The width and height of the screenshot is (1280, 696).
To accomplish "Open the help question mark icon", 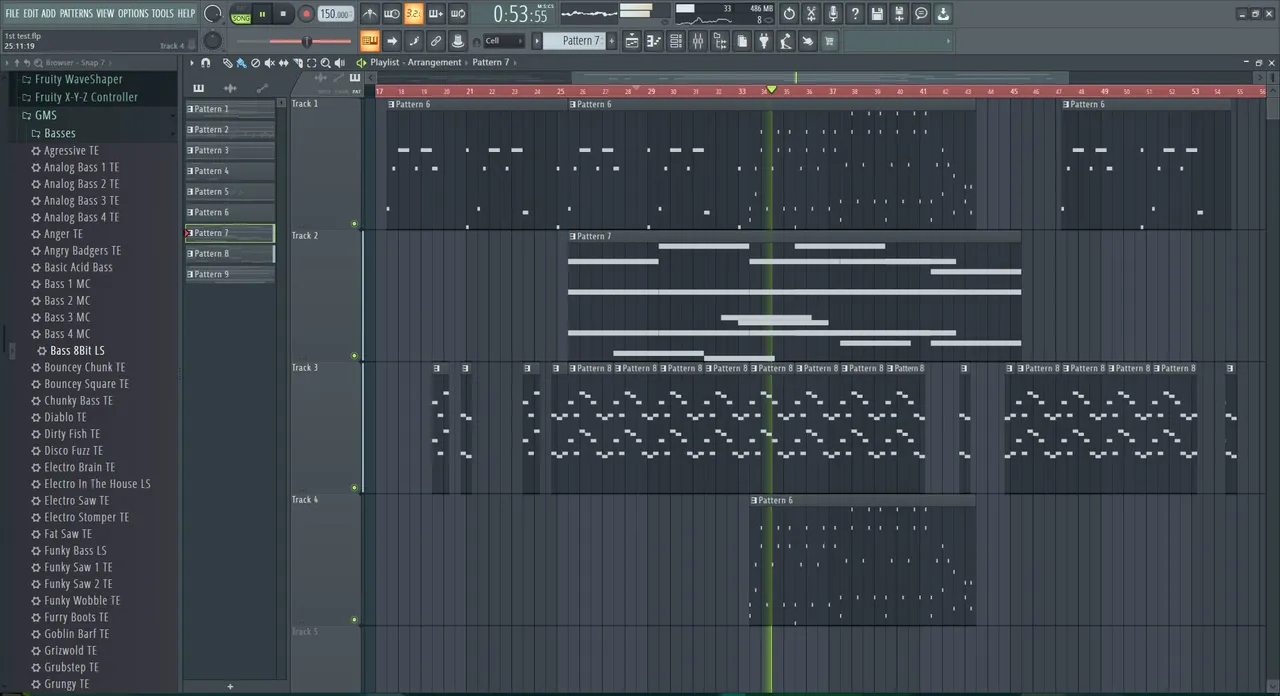I will (x=855, y=14).
